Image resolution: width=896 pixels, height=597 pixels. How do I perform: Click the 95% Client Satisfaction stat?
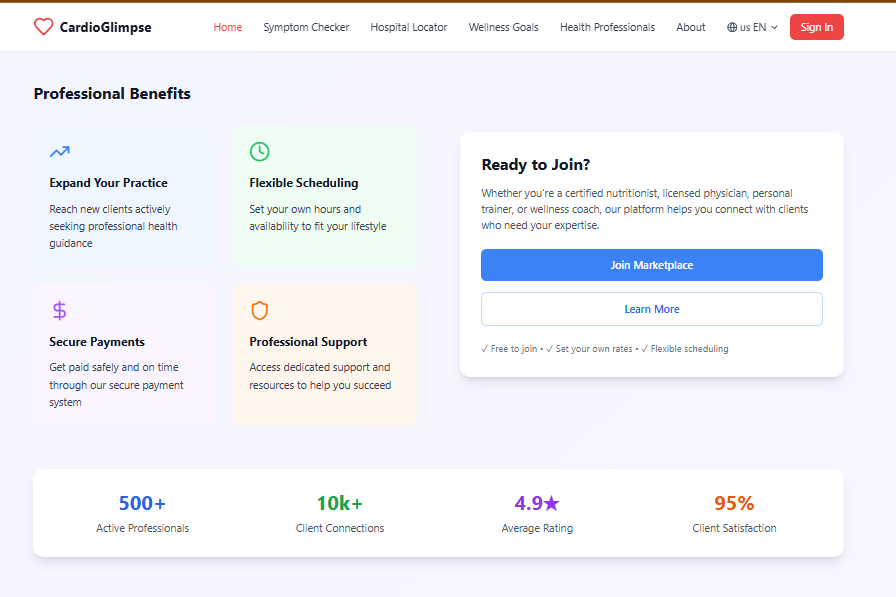(734, 514)
